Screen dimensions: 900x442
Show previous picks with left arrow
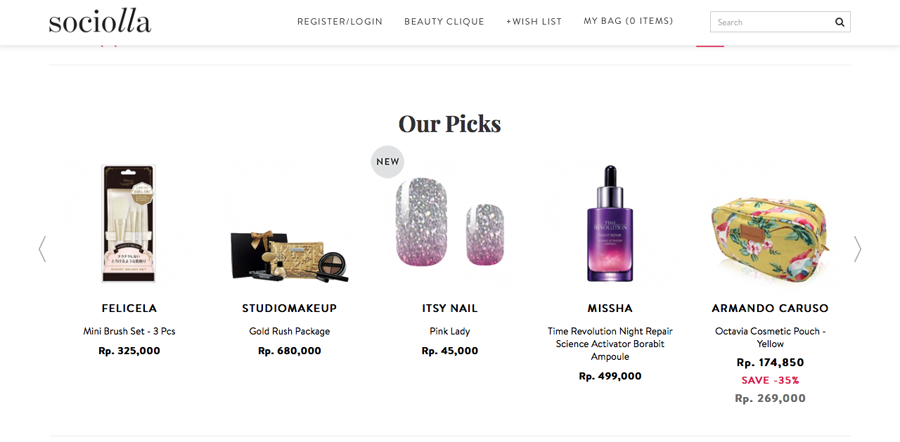pos(42,249)
